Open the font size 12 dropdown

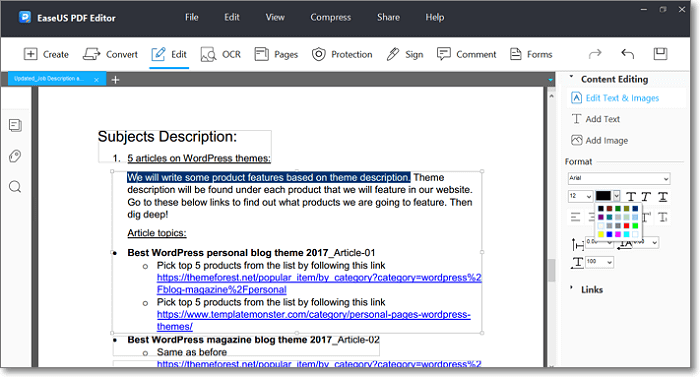click(x=580, y=196)
